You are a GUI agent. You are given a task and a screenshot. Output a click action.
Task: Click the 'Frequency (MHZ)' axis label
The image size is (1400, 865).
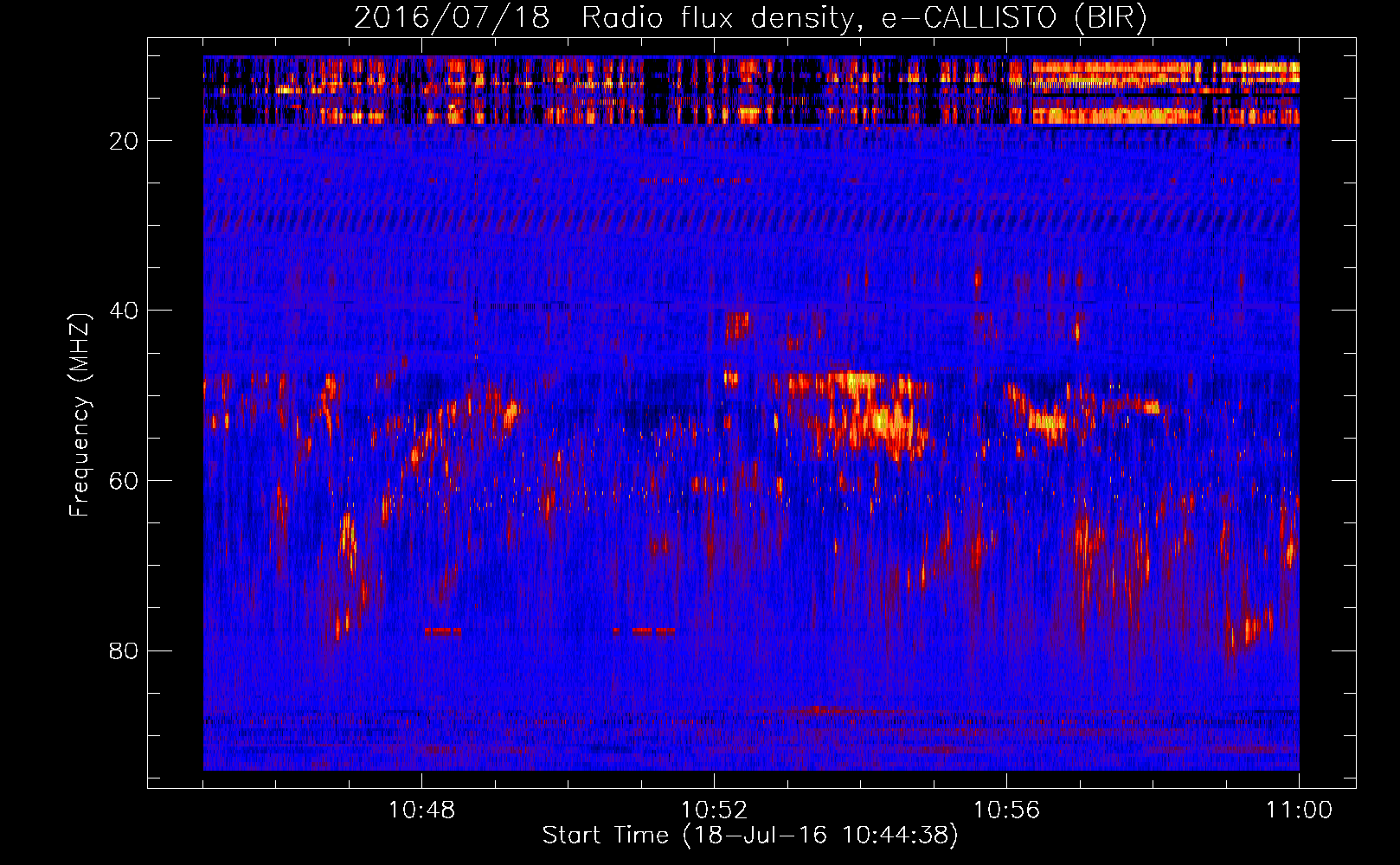[80, 415]
